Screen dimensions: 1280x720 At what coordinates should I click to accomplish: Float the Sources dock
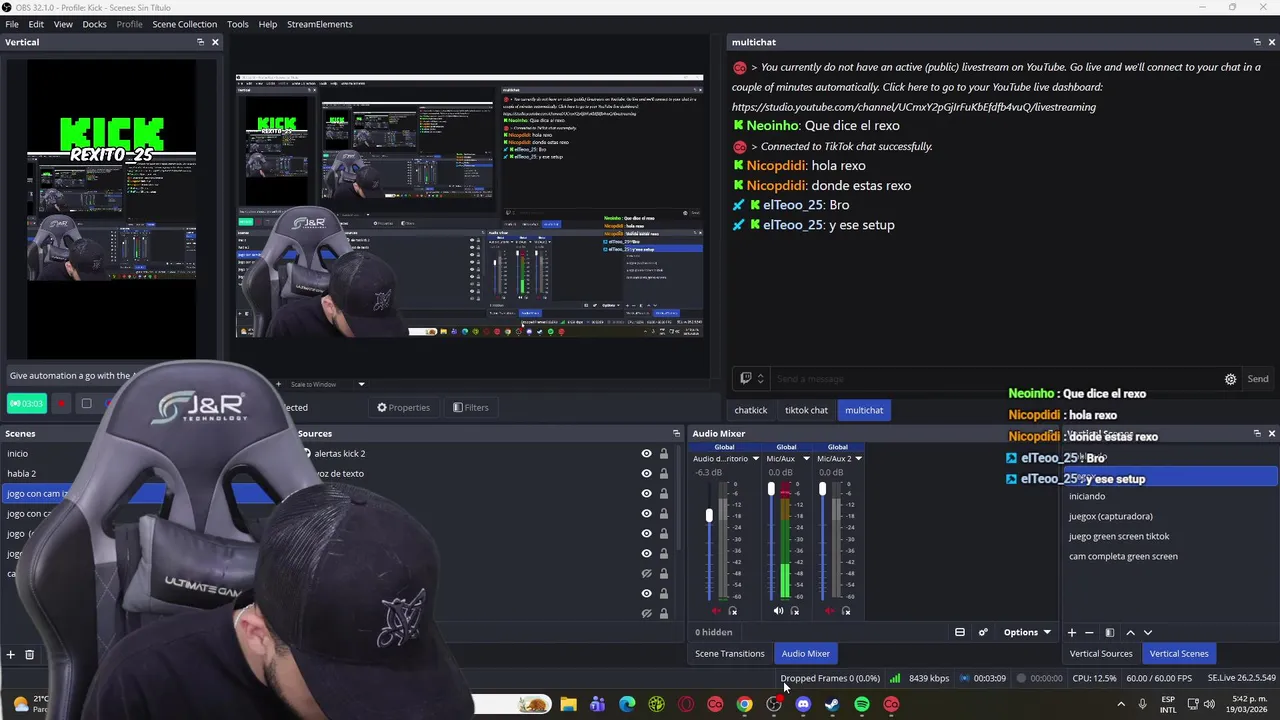[x=676, y=433]
